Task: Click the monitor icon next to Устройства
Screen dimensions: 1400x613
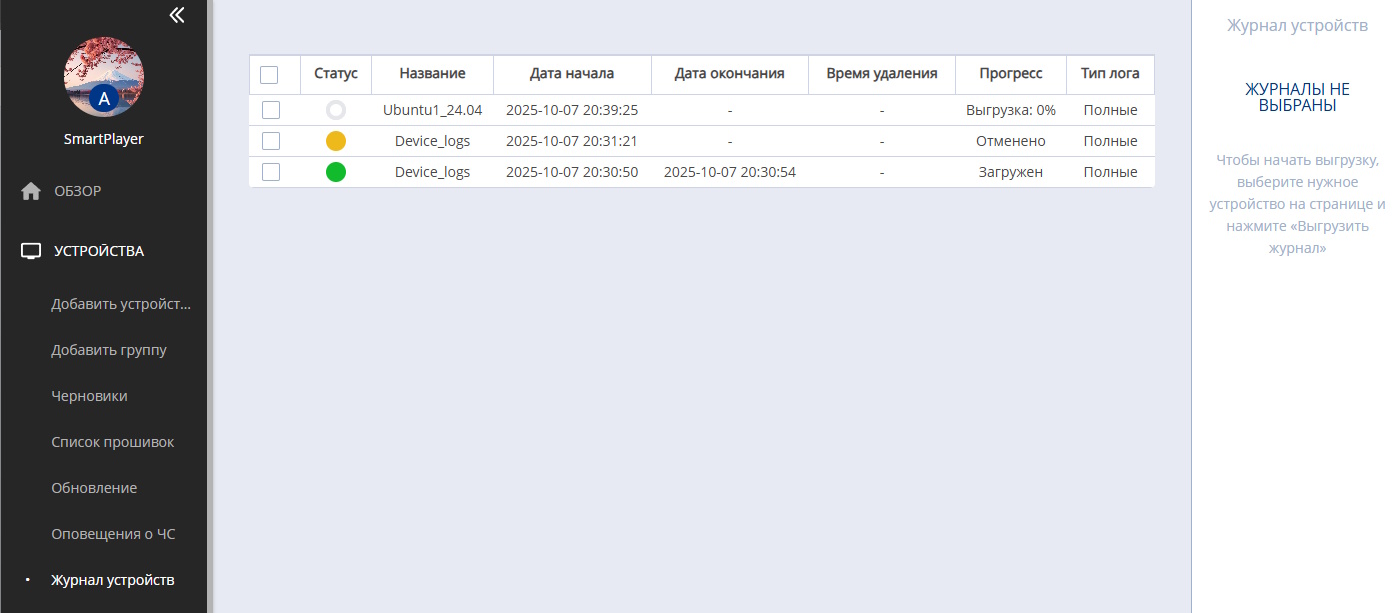Action: [31, 251]
